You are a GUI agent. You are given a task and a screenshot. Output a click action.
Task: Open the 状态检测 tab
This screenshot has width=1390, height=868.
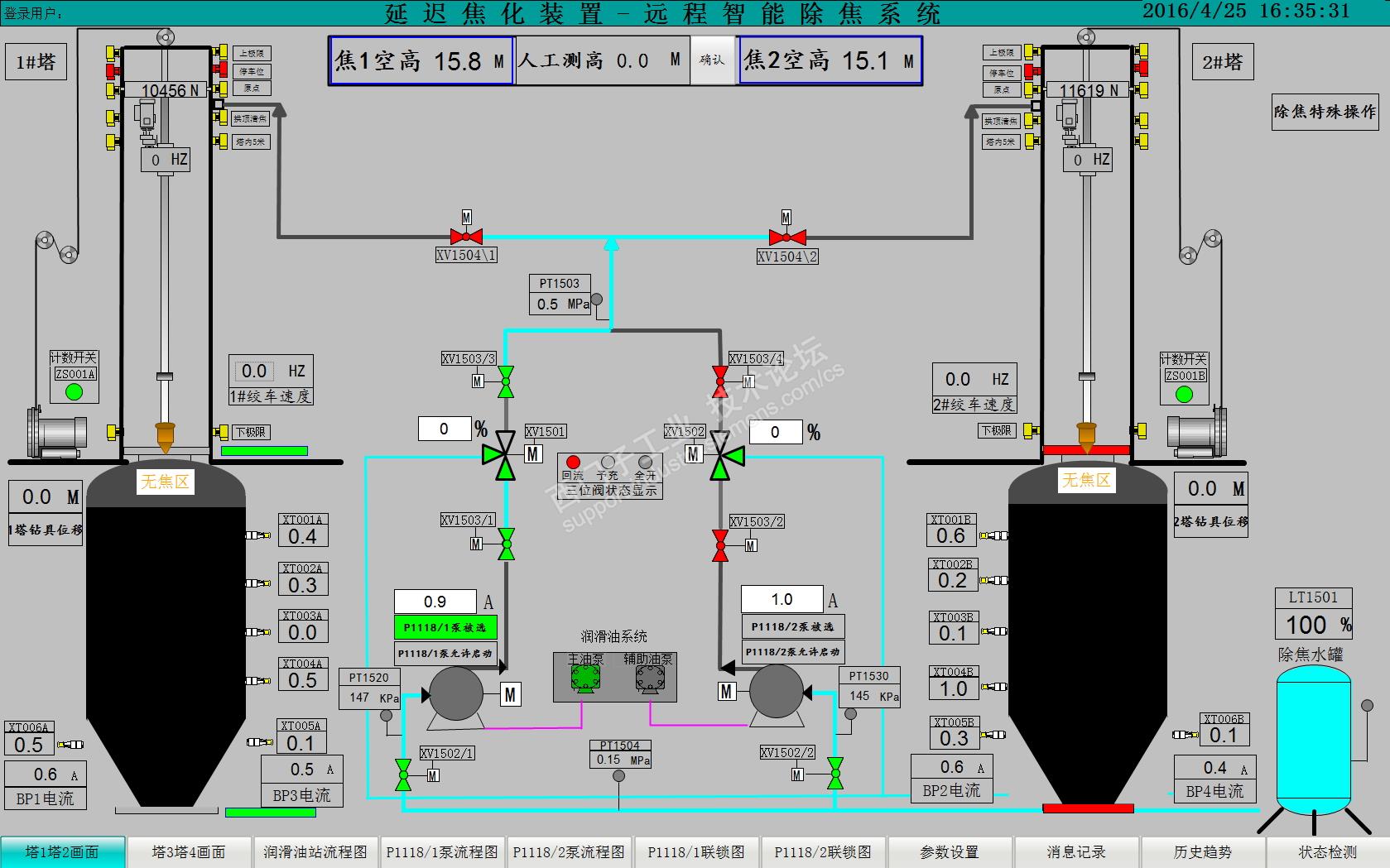[1328, 852]
